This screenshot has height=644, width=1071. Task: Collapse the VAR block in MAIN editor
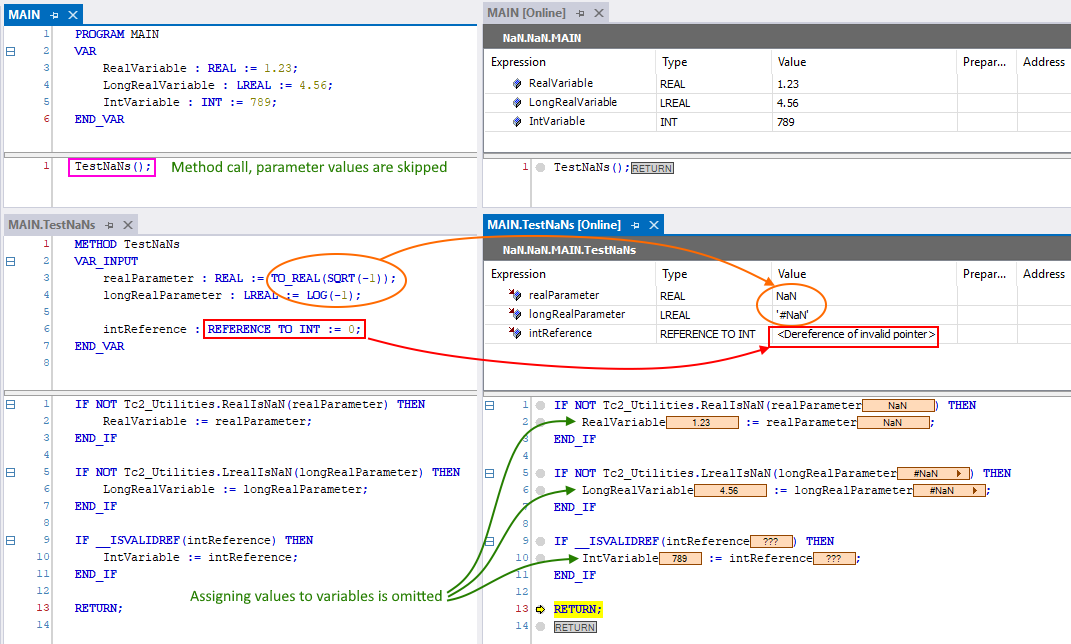coord(10,51)
